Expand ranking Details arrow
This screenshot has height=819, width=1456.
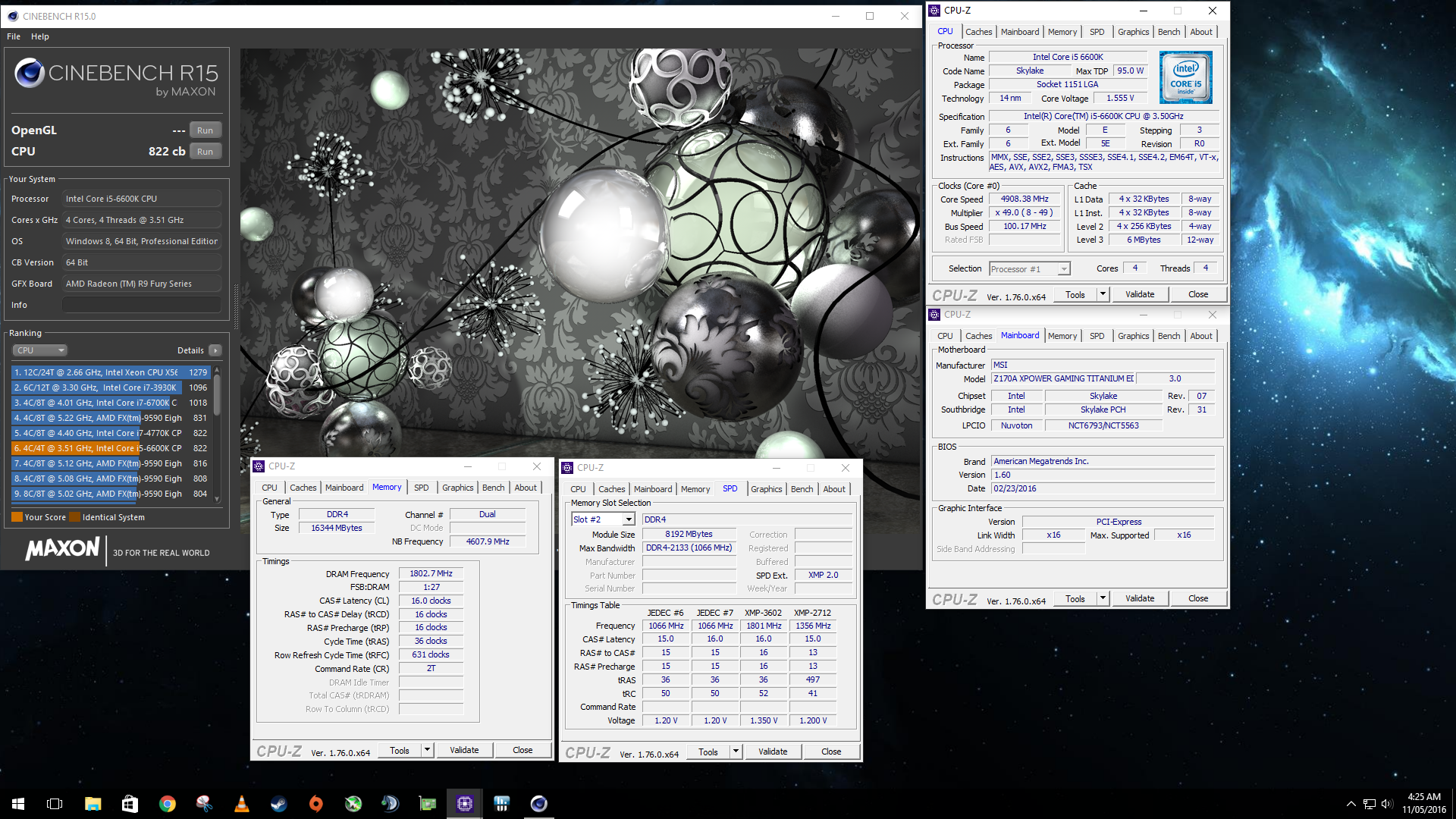coord(215,350)
